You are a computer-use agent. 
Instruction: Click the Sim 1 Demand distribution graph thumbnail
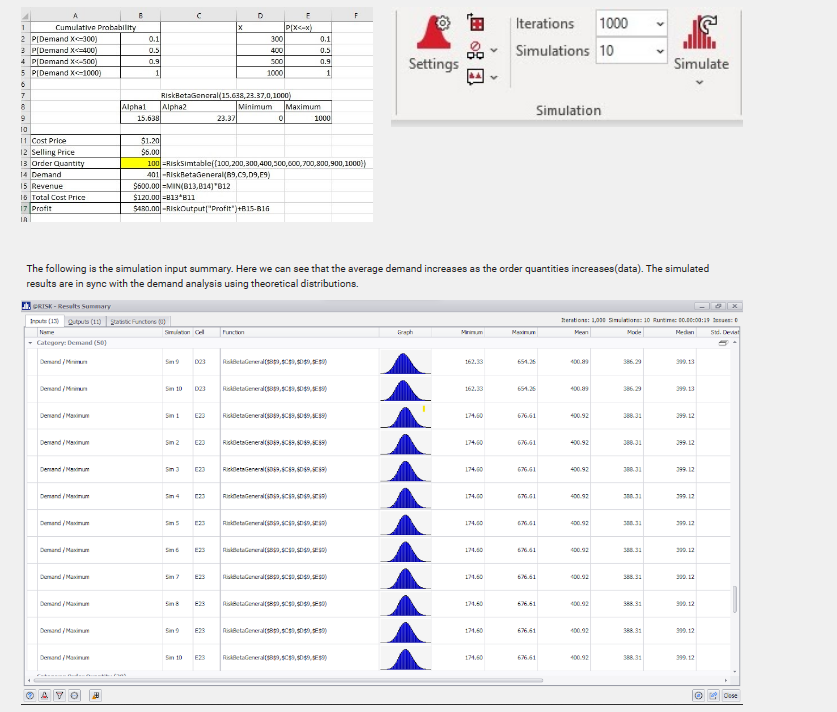(x=407, y=409)
